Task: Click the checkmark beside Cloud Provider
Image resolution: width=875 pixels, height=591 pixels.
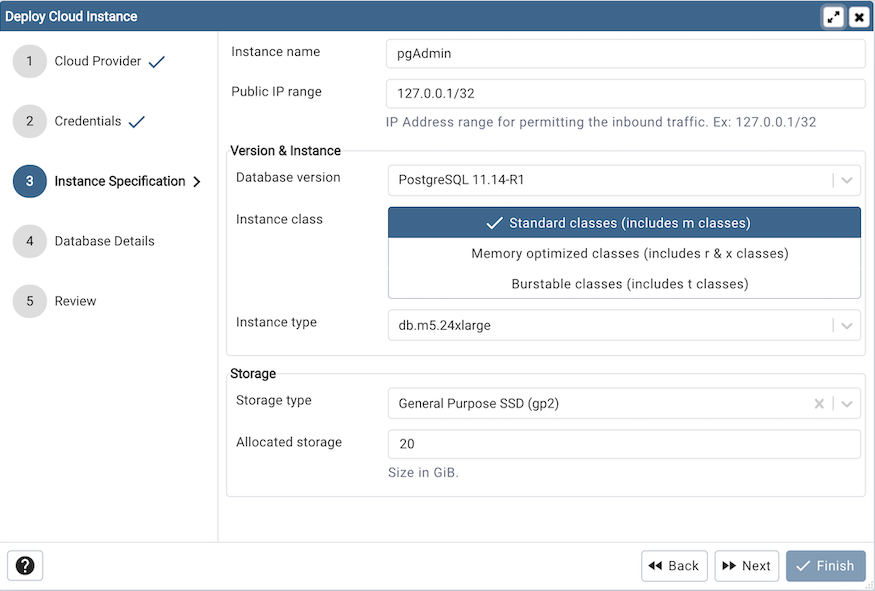Action: pyautogui.click(x=156, y=61)
